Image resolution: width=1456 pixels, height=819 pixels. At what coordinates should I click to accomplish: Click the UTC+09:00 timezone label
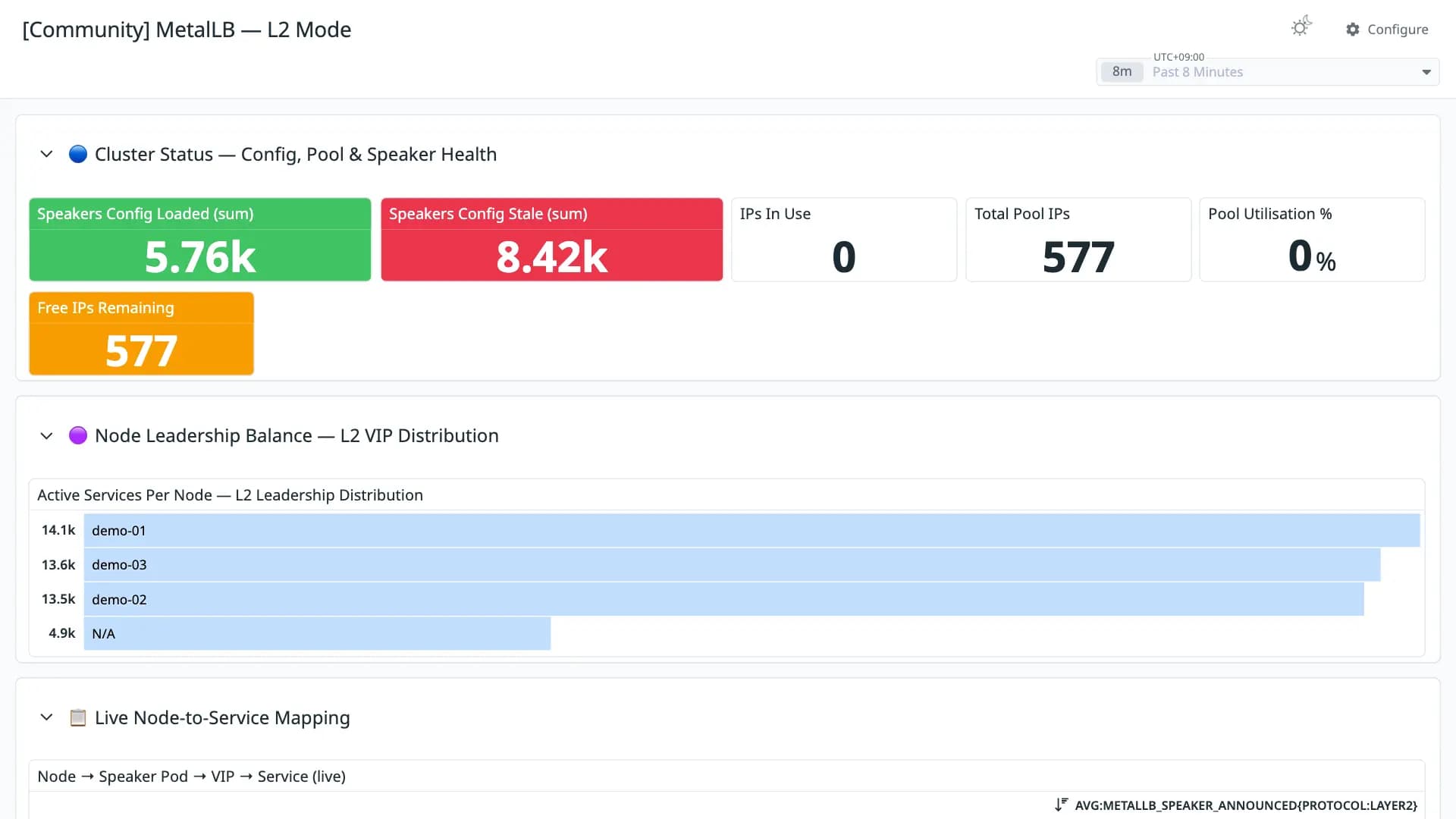(1178, 57)
